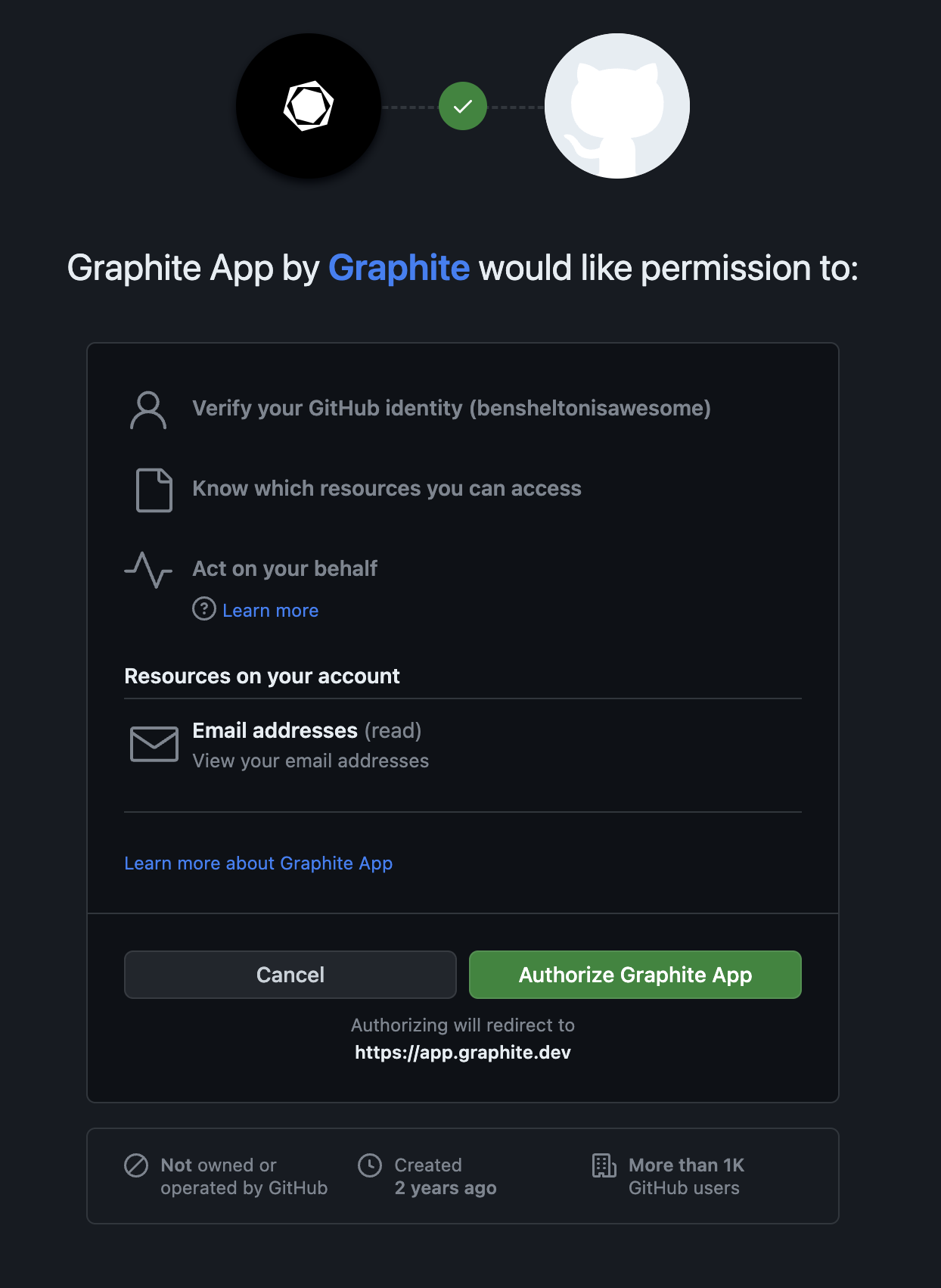
Task: Click Verify your GitHub identity text
Action: tap(452, 409)
